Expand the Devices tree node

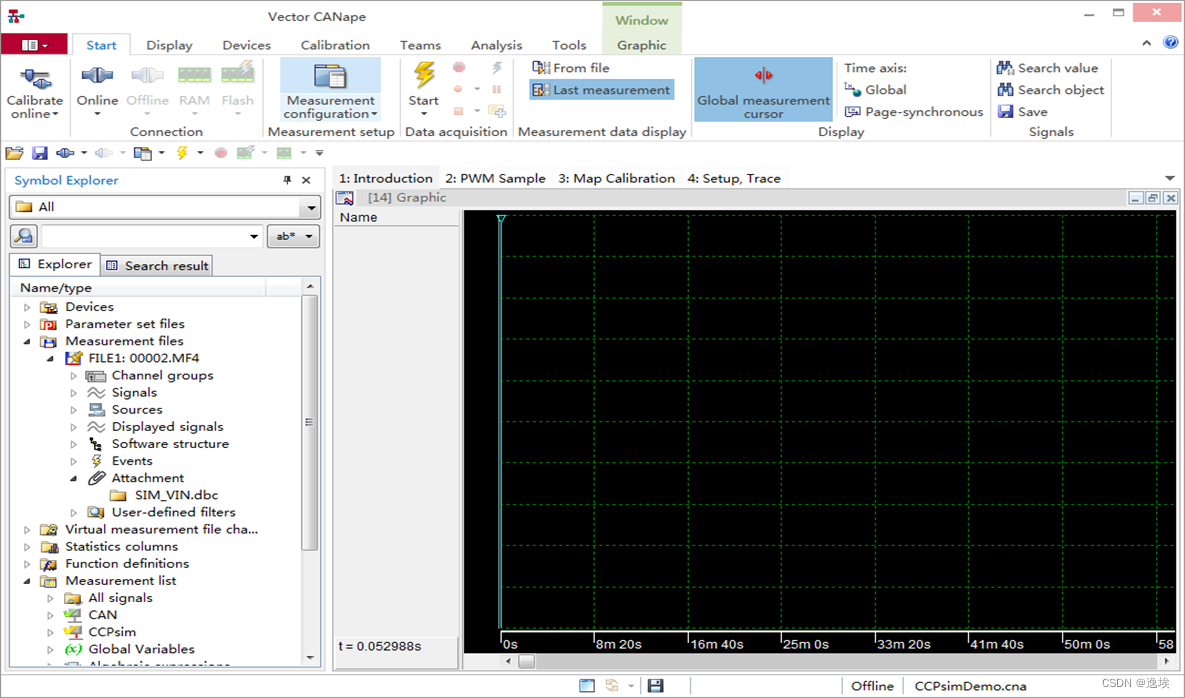27,307
